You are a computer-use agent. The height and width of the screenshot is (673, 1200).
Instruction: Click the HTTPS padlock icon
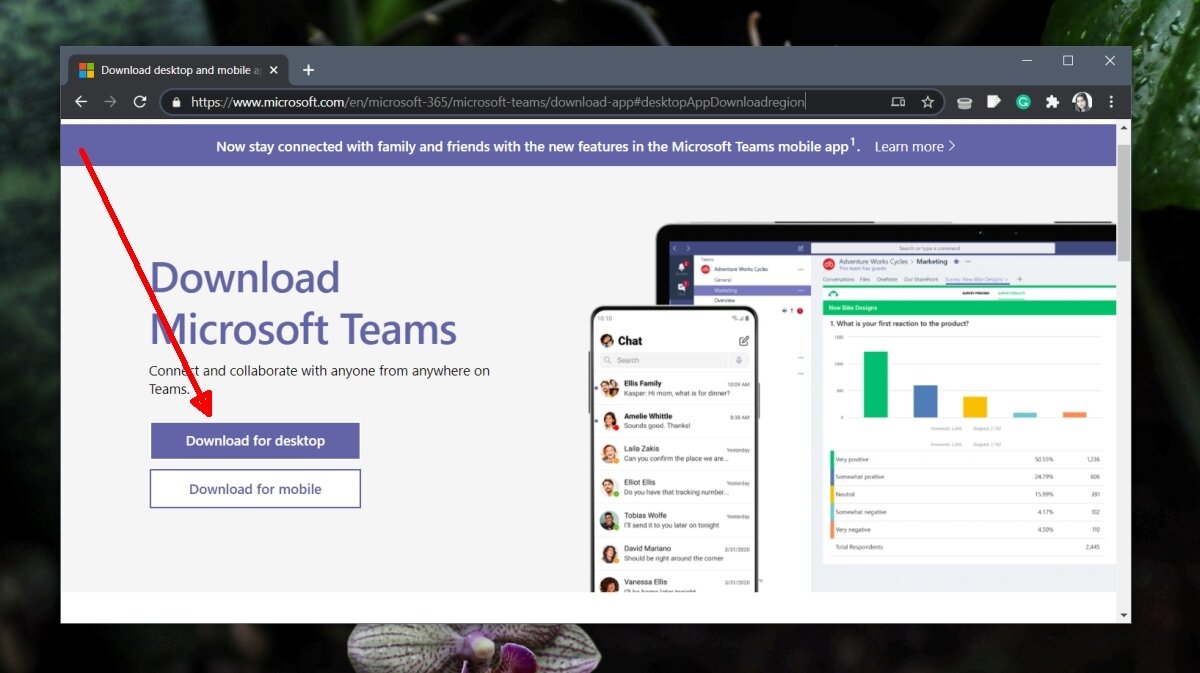tap(175, 101)
